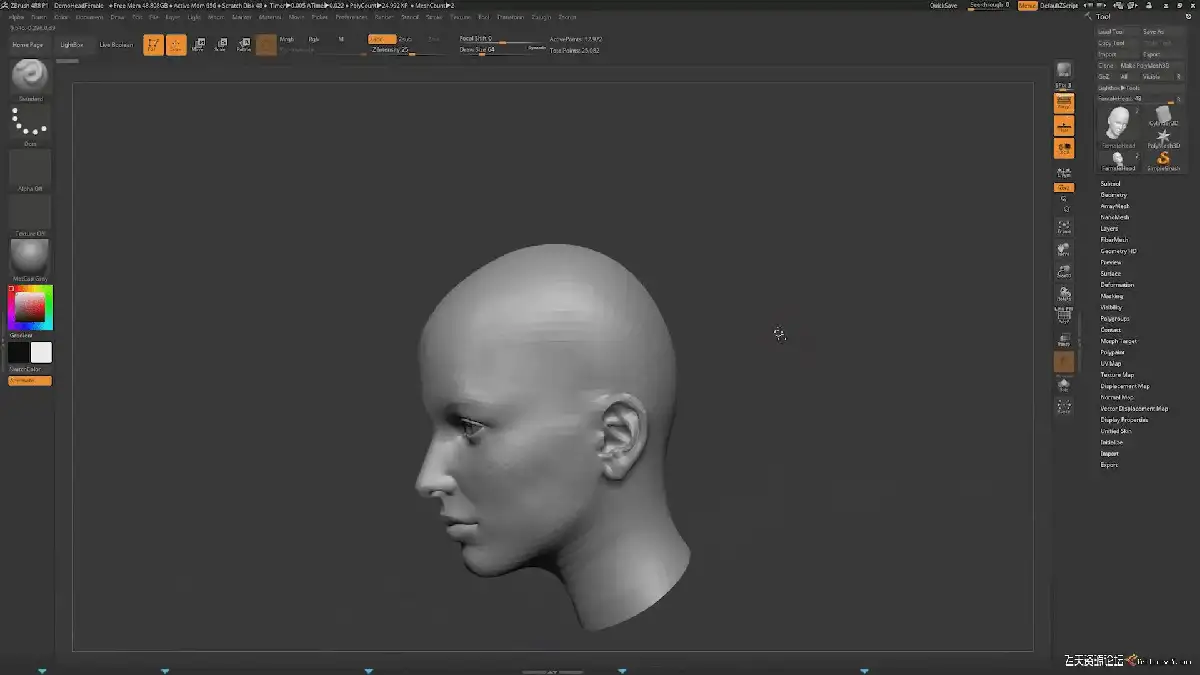Expand the Masking section
The height and width of the screenshot is (675, 1200).
tap(1112, 296)
